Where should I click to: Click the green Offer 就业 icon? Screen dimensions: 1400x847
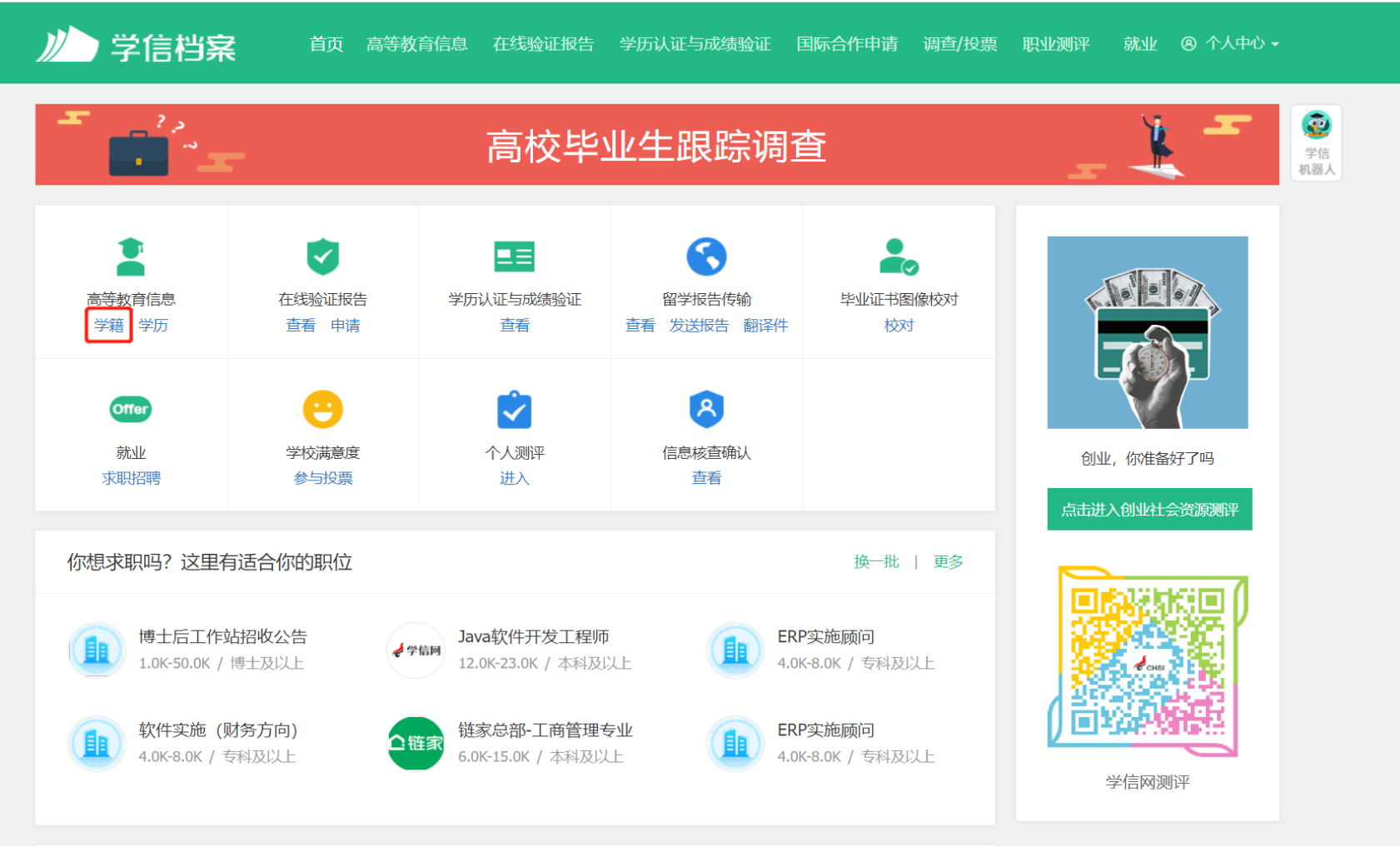click(131, 409)
